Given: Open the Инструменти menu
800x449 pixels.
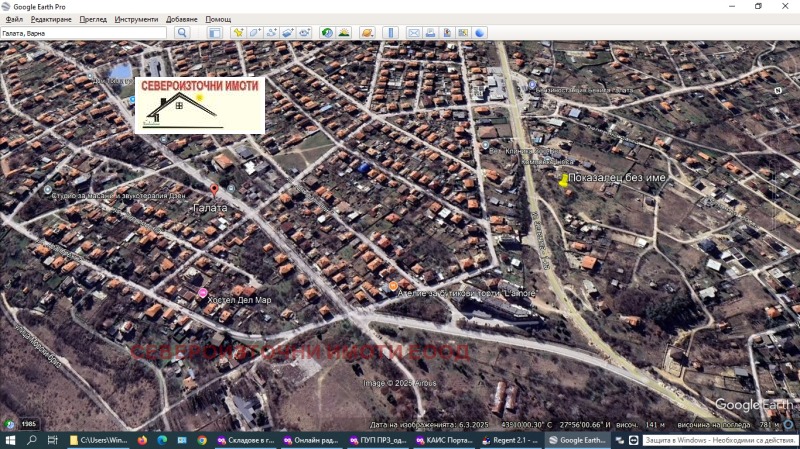Looking at the screenshot, I should coord(136,19).
